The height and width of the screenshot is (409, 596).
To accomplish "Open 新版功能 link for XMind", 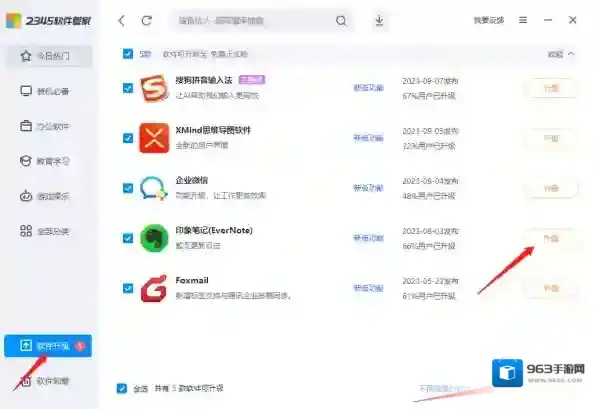I will tap(368, 138).
